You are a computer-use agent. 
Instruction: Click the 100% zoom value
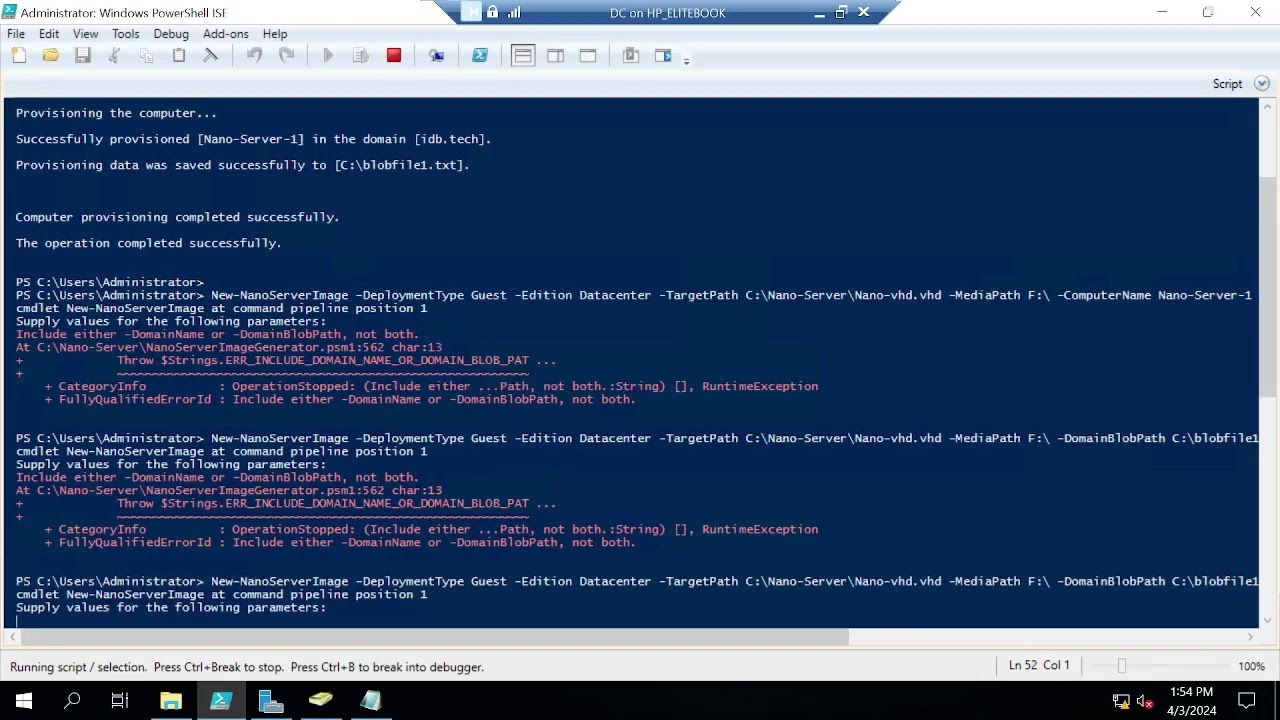[x=1252, y=667]
